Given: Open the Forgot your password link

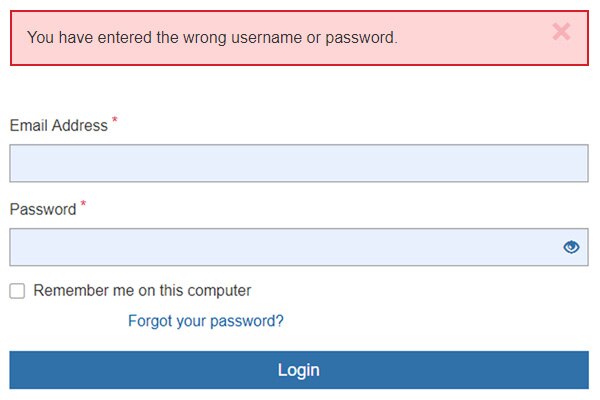Looking at the screenshot, I should click(206, 321).
